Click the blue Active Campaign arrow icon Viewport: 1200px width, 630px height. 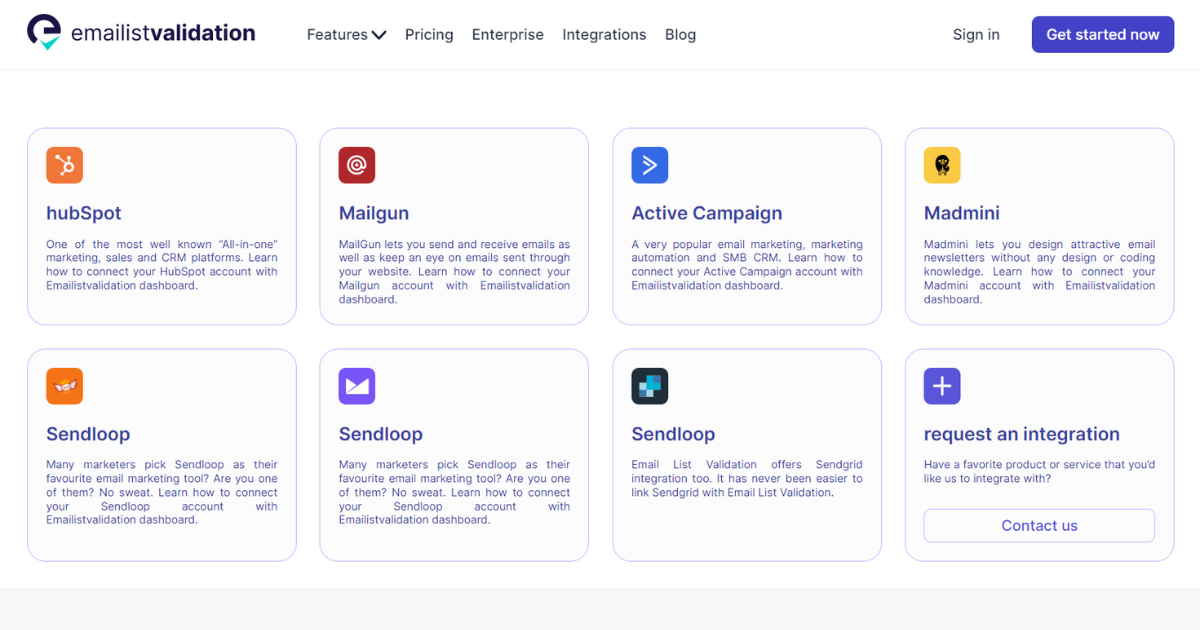coord(650,165)
